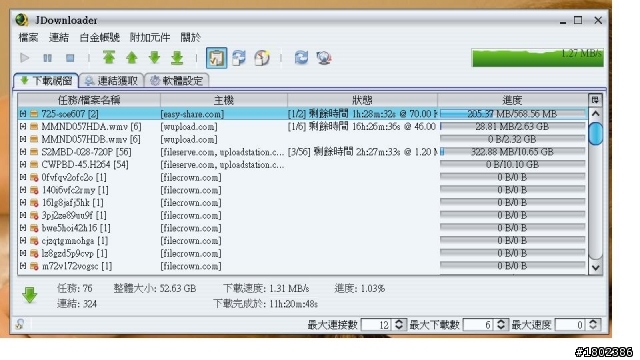The image size is (640, 360).
Task: Click the column settings icon at table corner
Action: click(x=595, y=100)
